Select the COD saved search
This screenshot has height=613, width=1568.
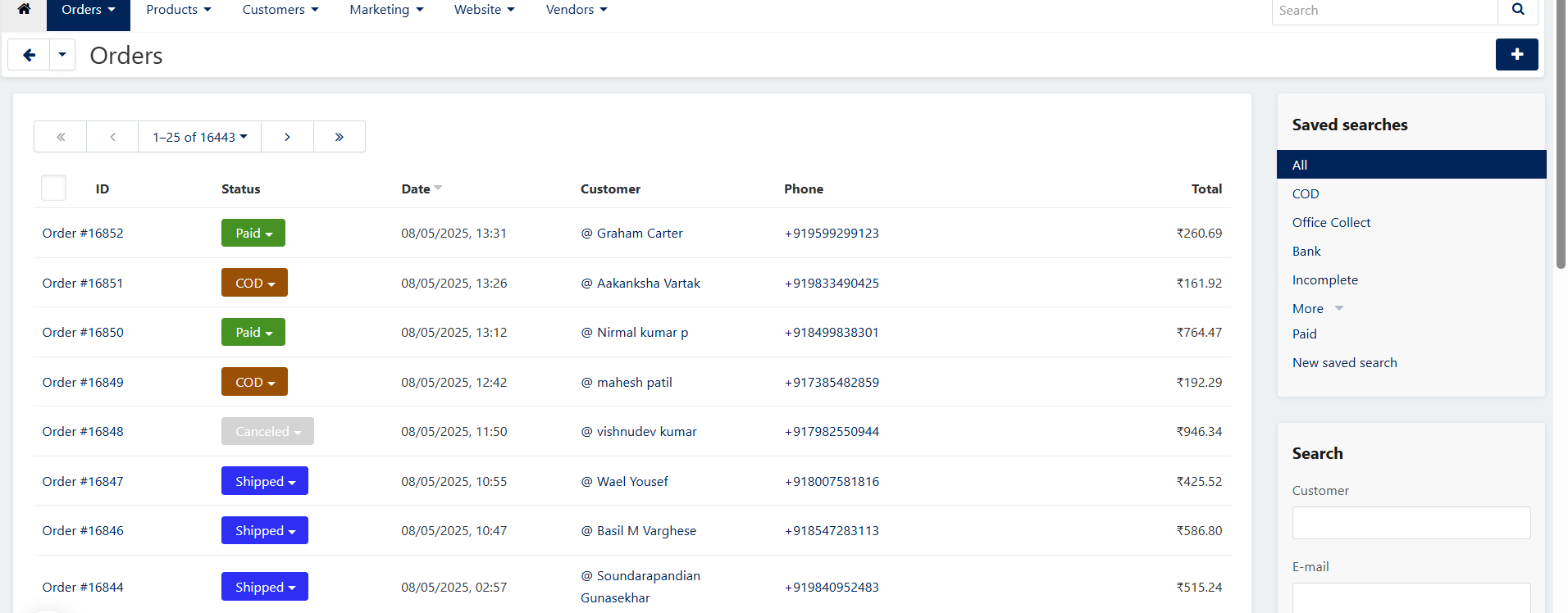1306,193
